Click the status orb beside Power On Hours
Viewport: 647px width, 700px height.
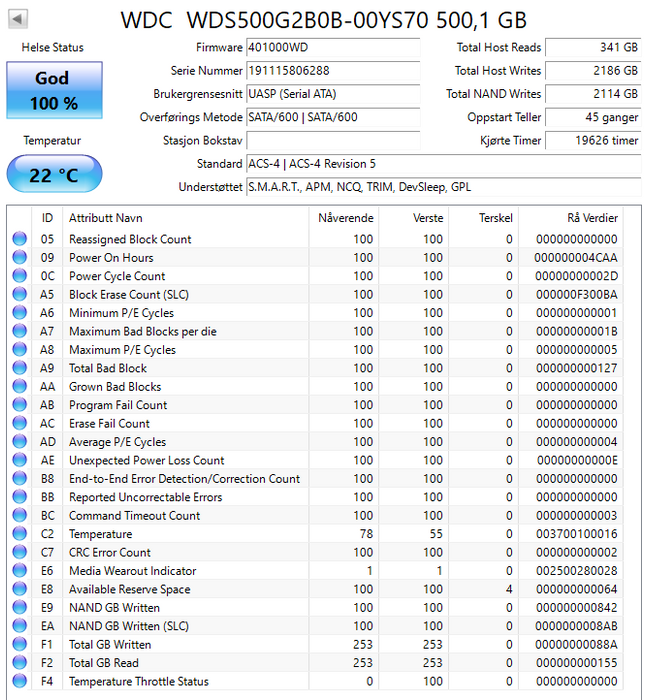19,258
